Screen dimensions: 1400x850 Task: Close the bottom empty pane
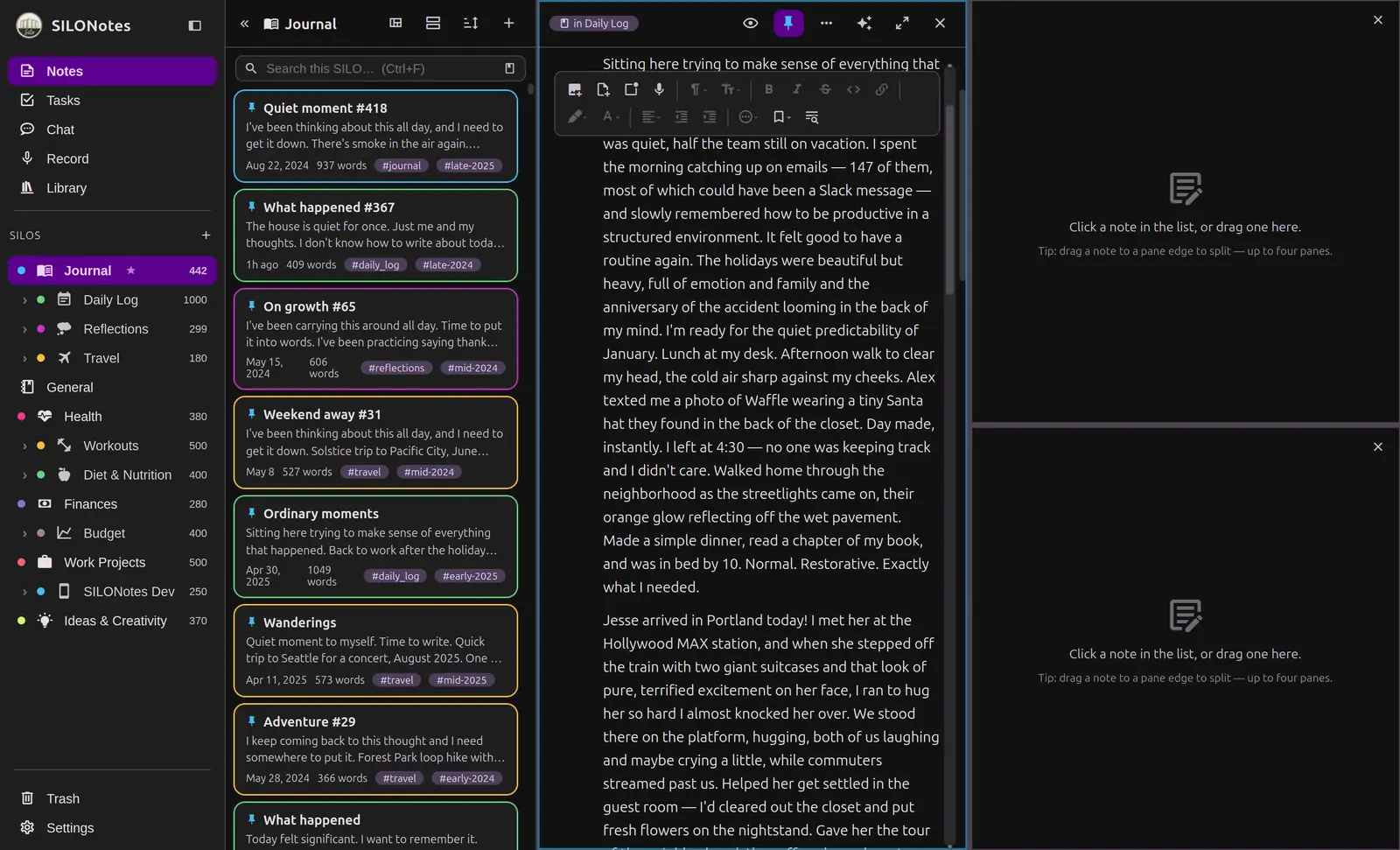1378,447
